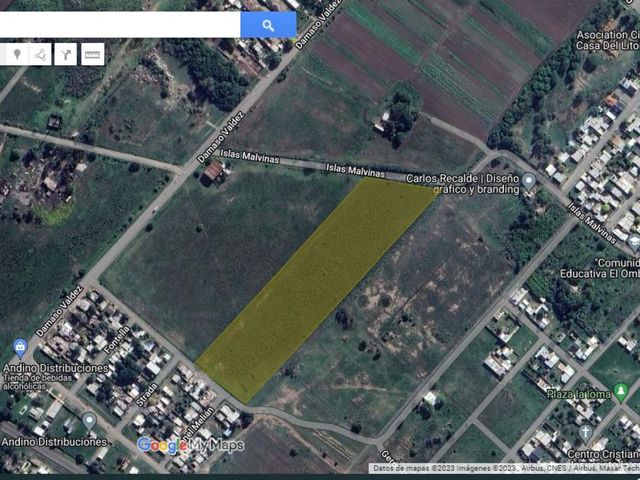Click the Plaza la loma tree marker
The image size is (640, 480).
tap(621, 392)
